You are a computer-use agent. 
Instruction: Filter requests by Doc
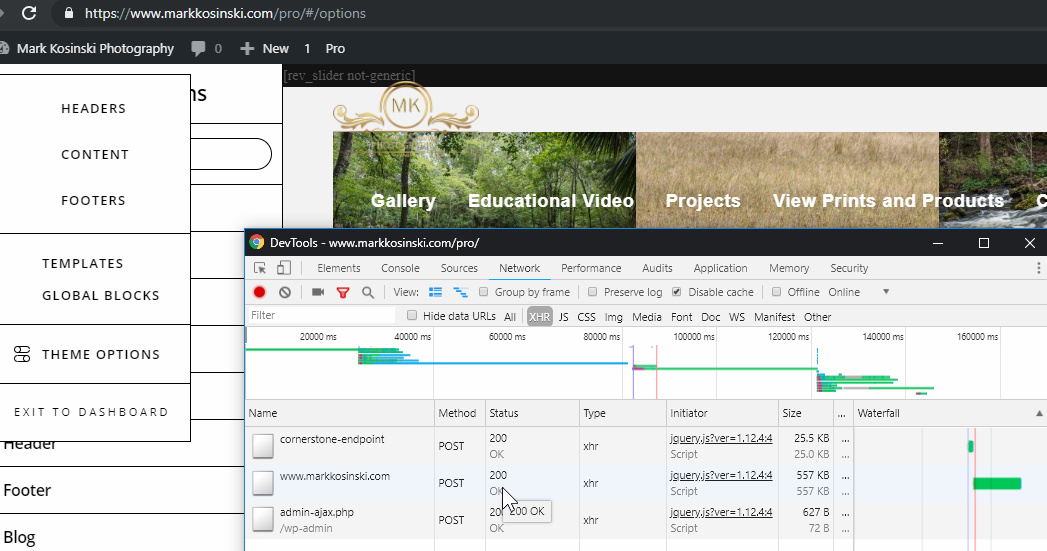point(710,317)
